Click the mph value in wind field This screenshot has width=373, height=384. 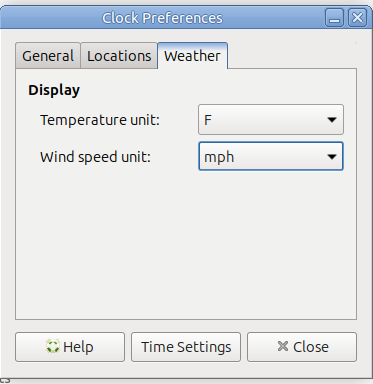pos(219,157)
